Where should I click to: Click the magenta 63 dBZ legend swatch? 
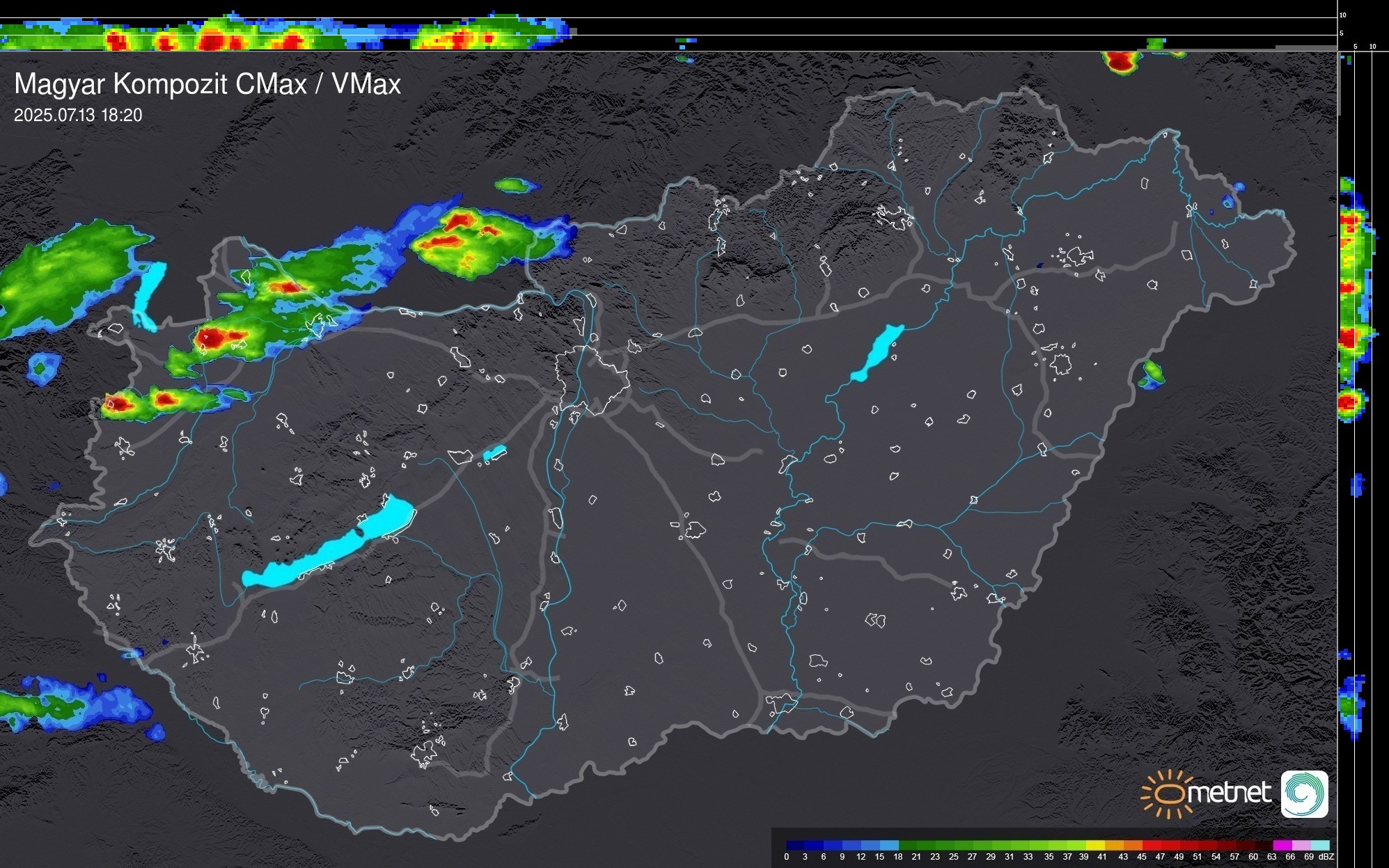pyautogui.click(x=1282, y=845)
